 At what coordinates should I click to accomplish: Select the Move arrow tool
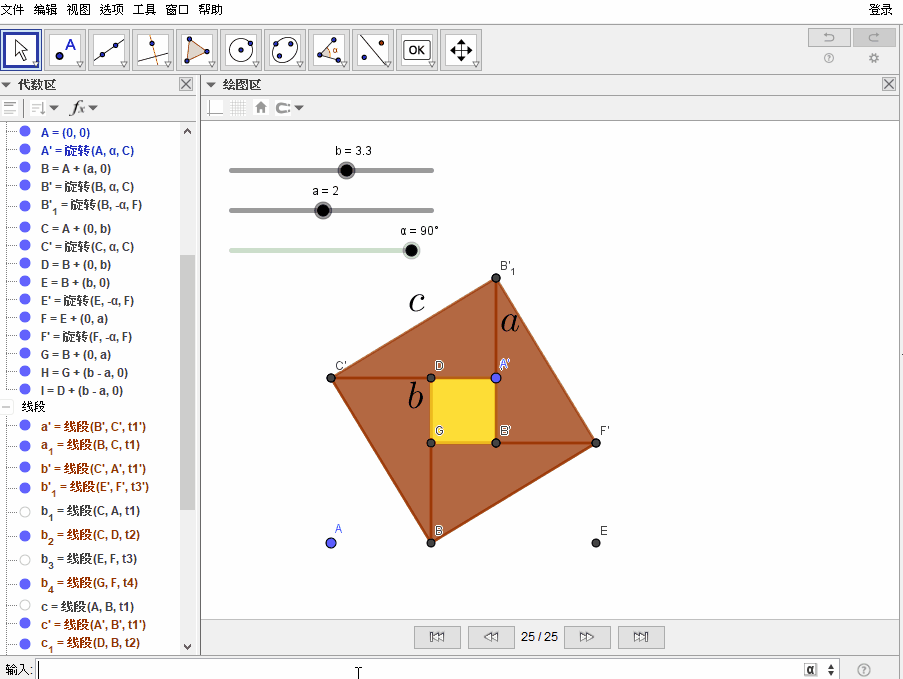pos(21,50)
